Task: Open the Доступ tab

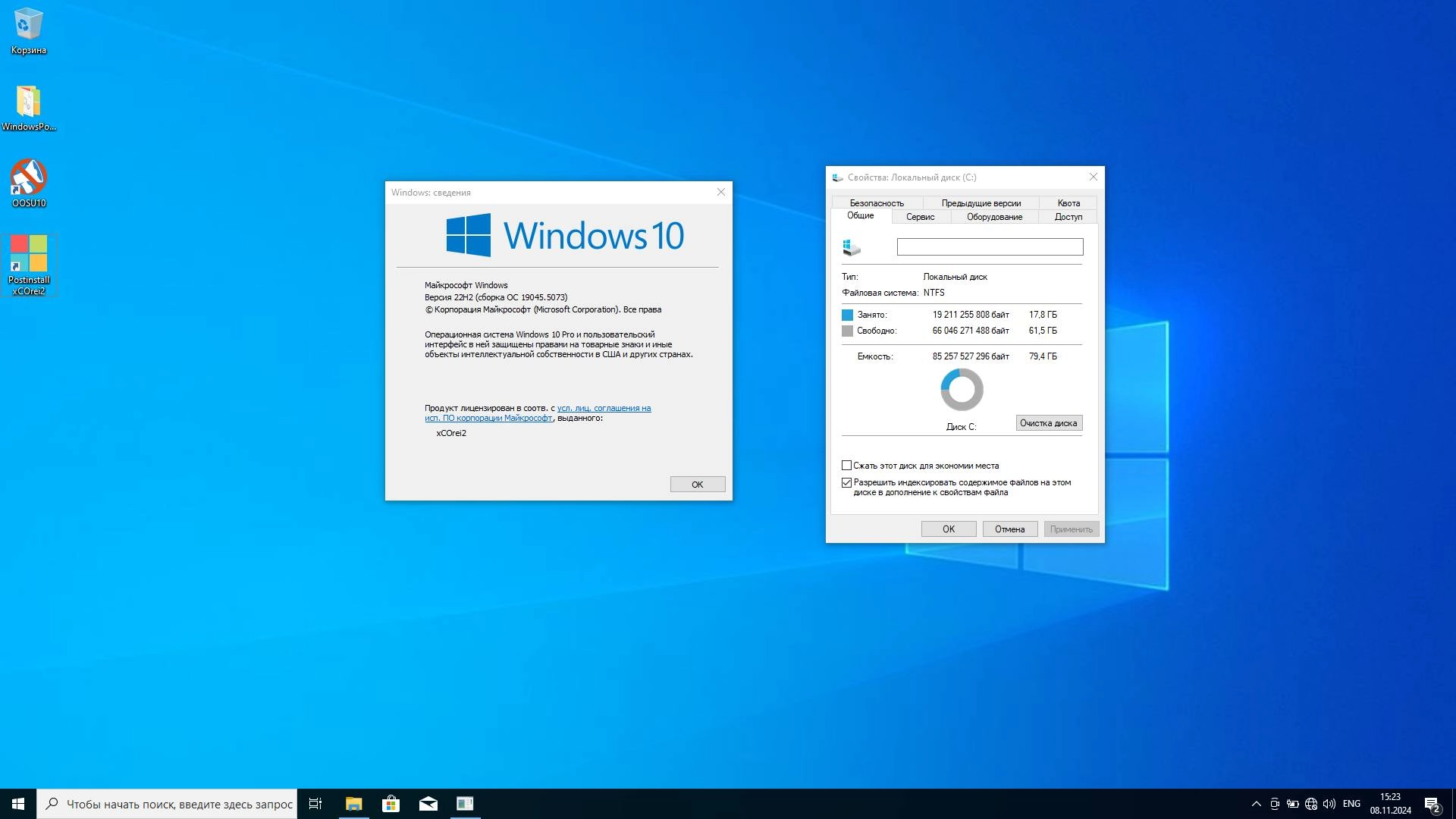Action: click(x=1068, y=217)
